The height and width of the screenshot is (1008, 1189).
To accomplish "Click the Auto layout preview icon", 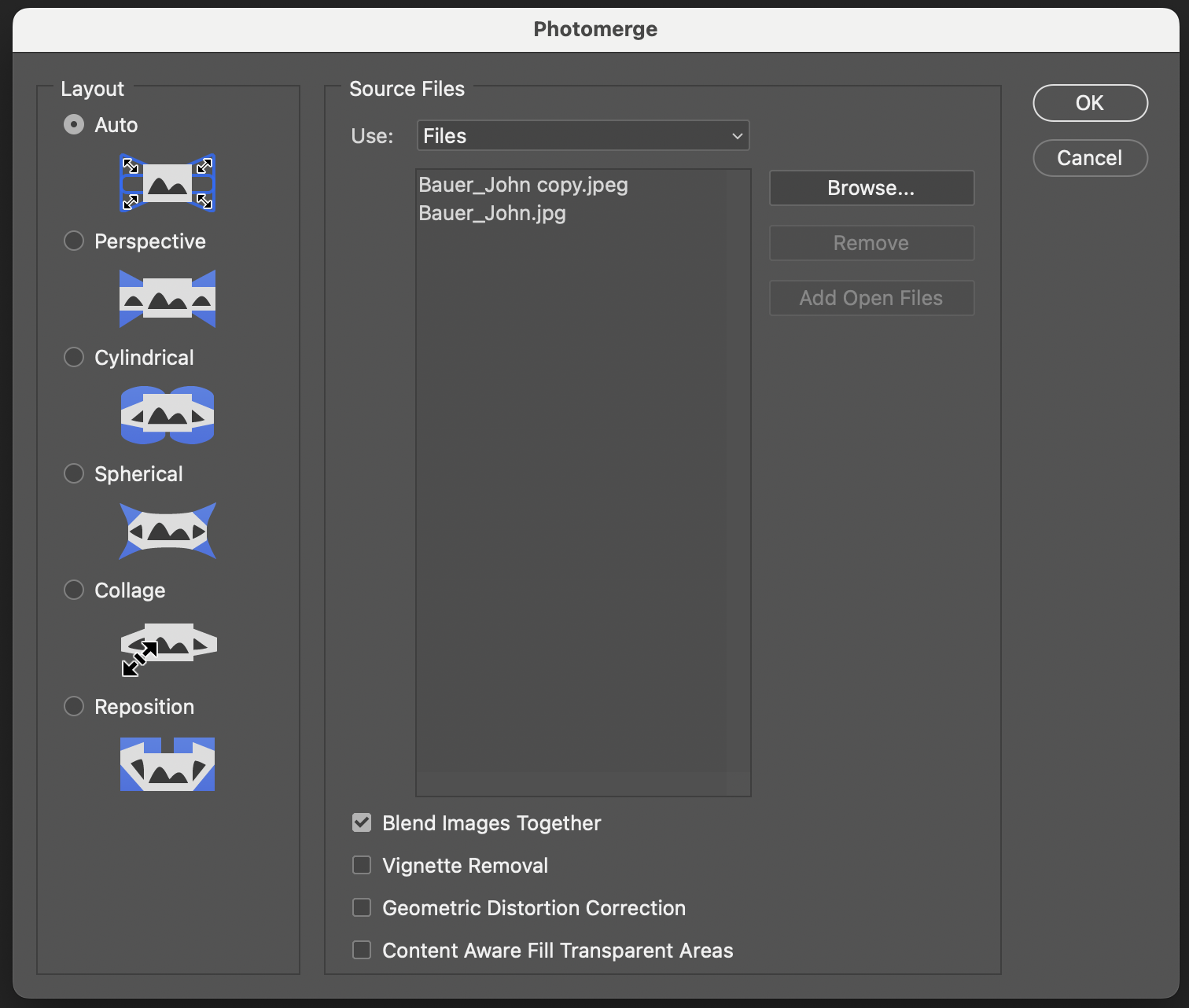I will coord(167,183).
